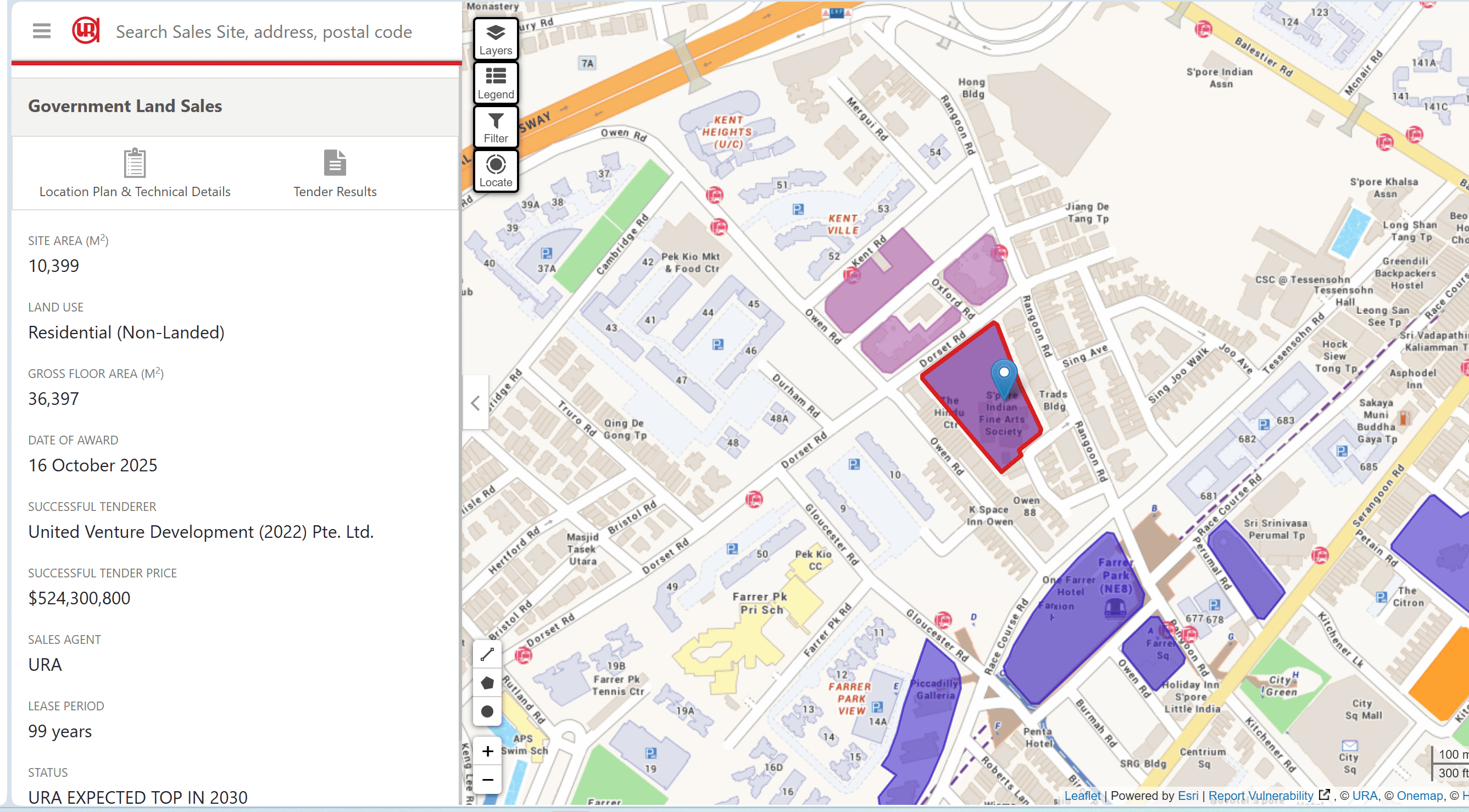
Task: Click the bus stop icon on Kent Rd
Action: tap(852, 276)
